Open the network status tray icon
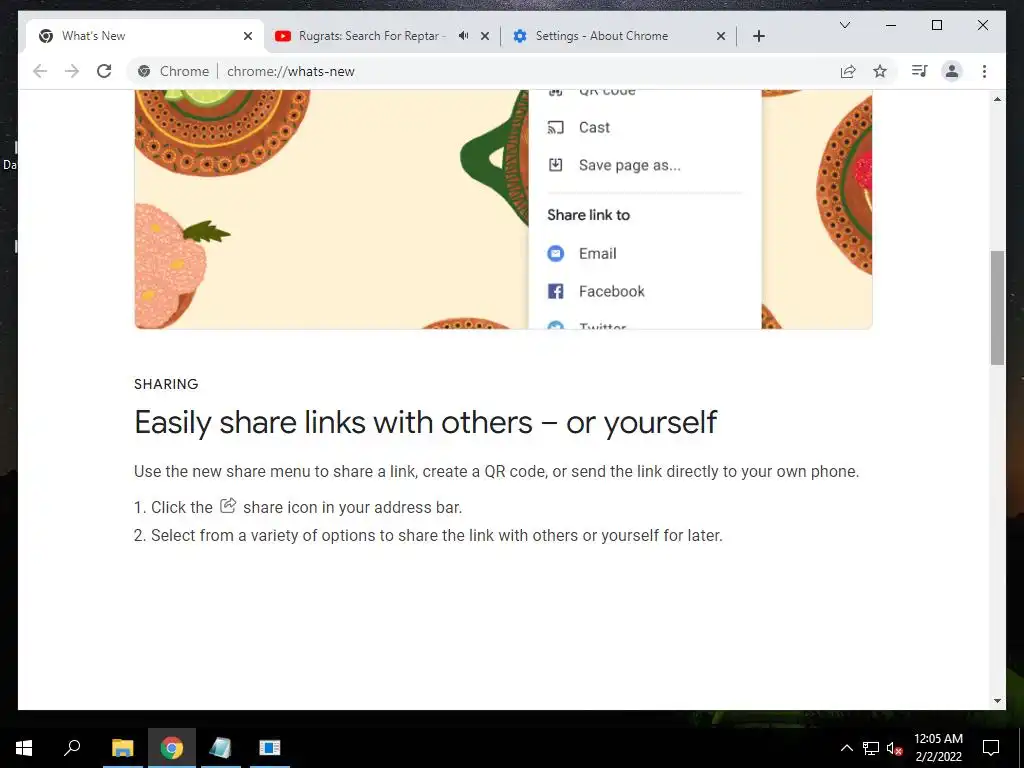 (871, 748)
